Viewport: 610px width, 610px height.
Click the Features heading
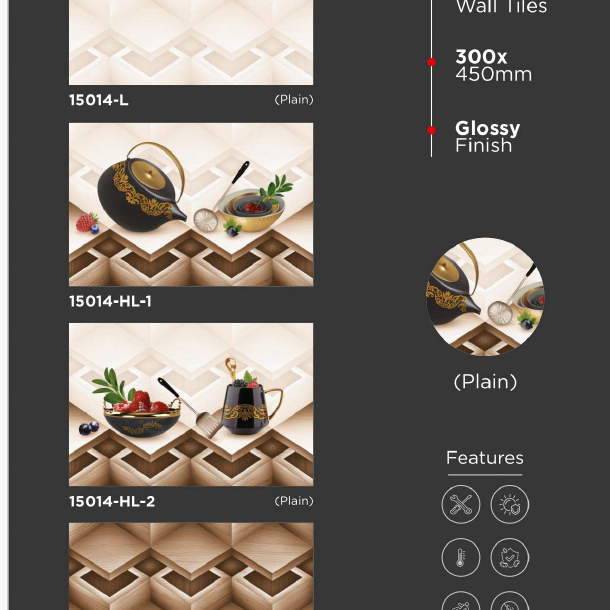tap(485, 458)
